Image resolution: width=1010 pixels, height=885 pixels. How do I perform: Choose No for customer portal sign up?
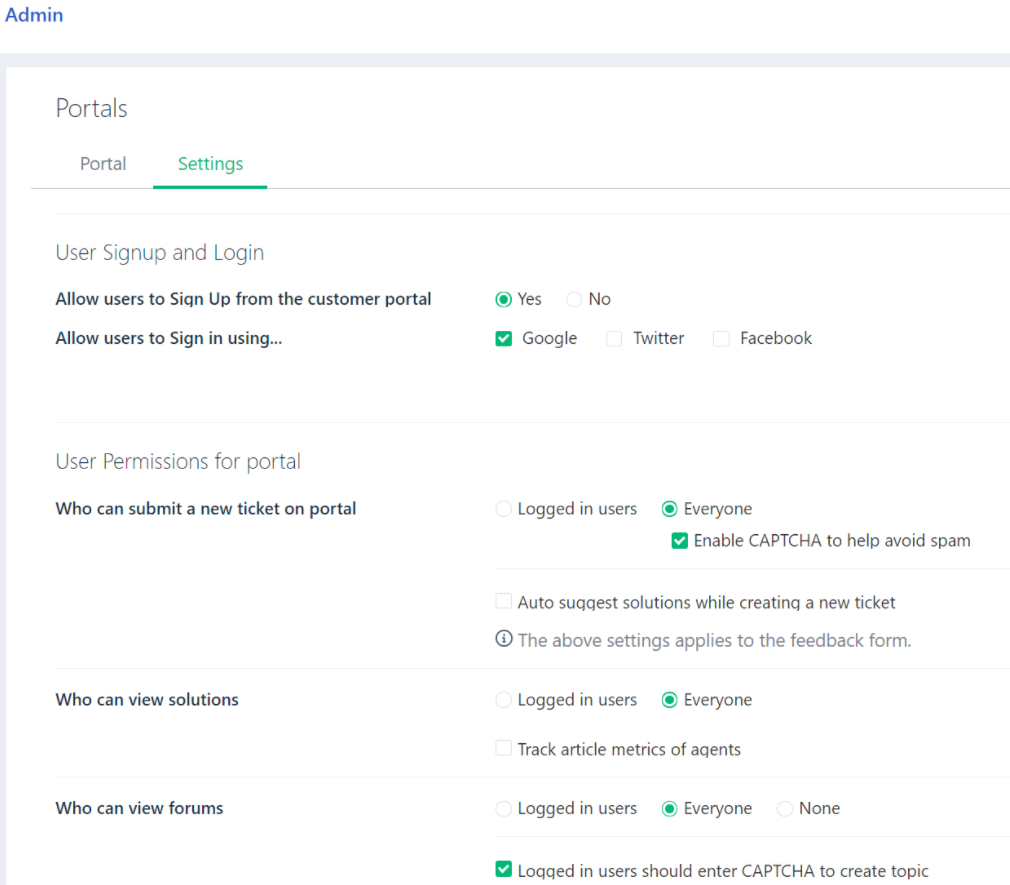(574, 300)
